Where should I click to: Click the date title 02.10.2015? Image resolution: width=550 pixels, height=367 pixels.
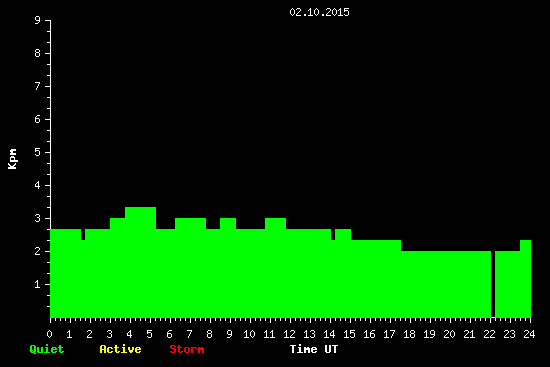coord(319,12)
